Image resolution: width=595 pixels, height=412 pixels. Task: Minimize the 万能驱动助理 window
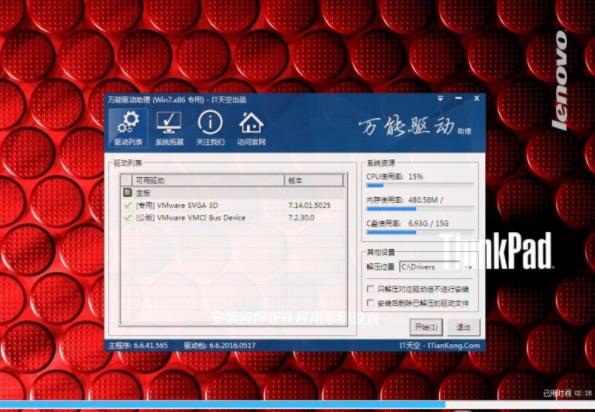[x=458, y=99]
